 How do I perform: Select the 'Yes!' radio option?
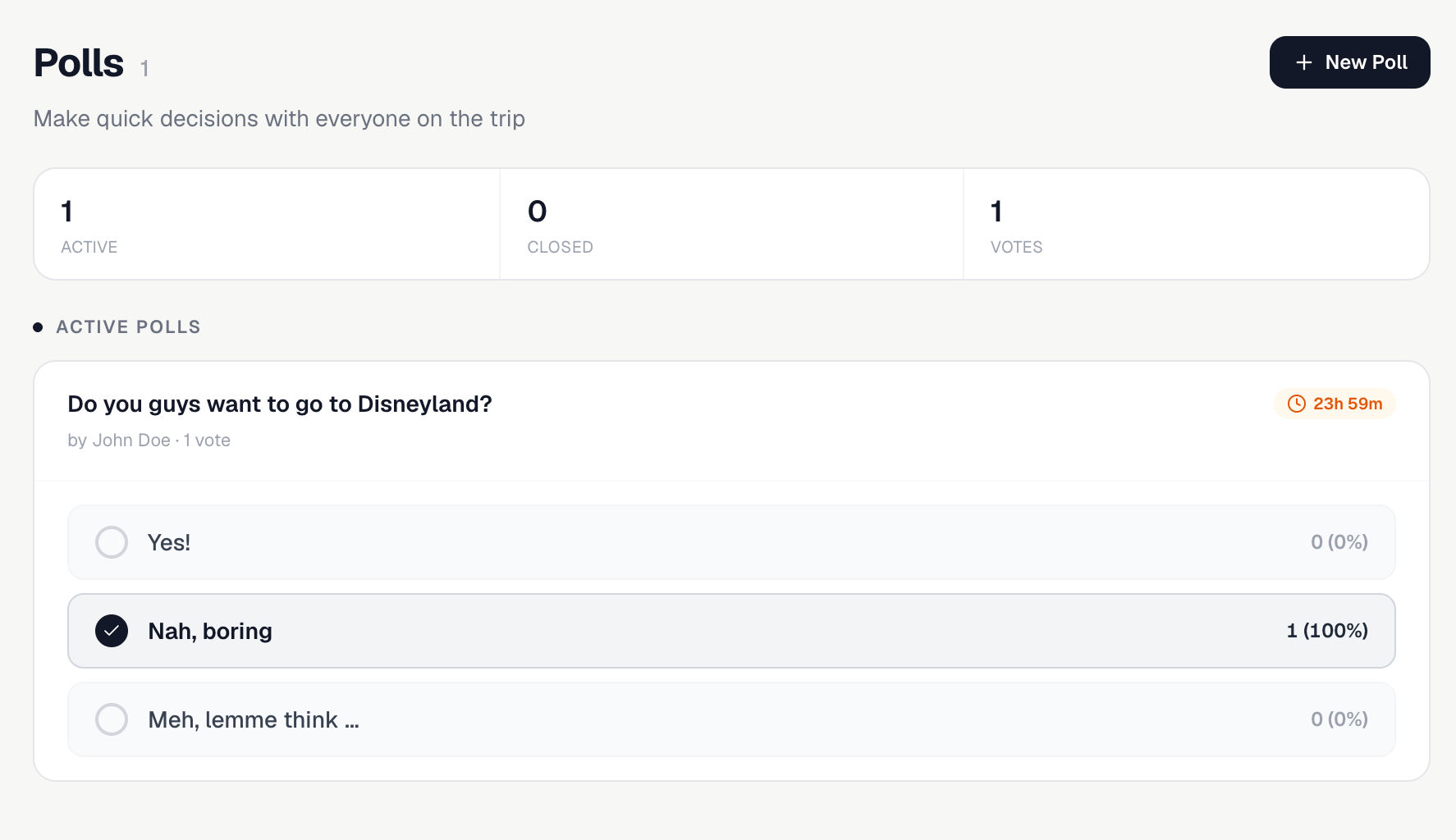point(112,542)
